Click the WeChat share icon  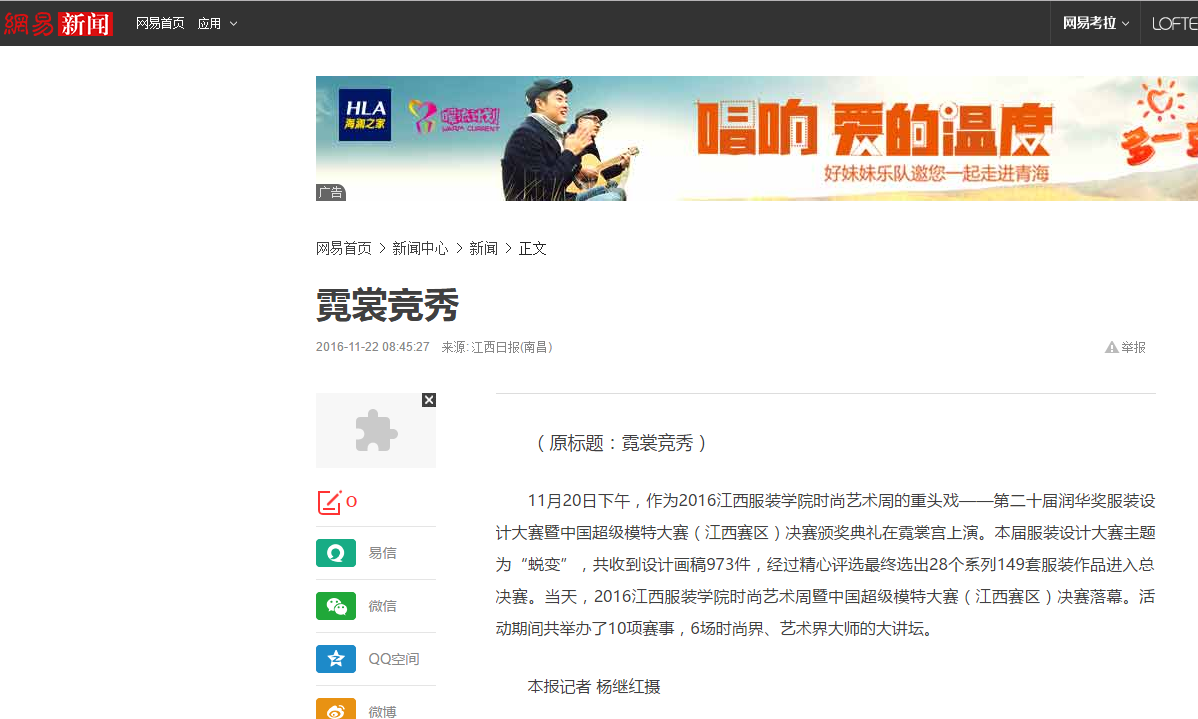coord(336,606)
